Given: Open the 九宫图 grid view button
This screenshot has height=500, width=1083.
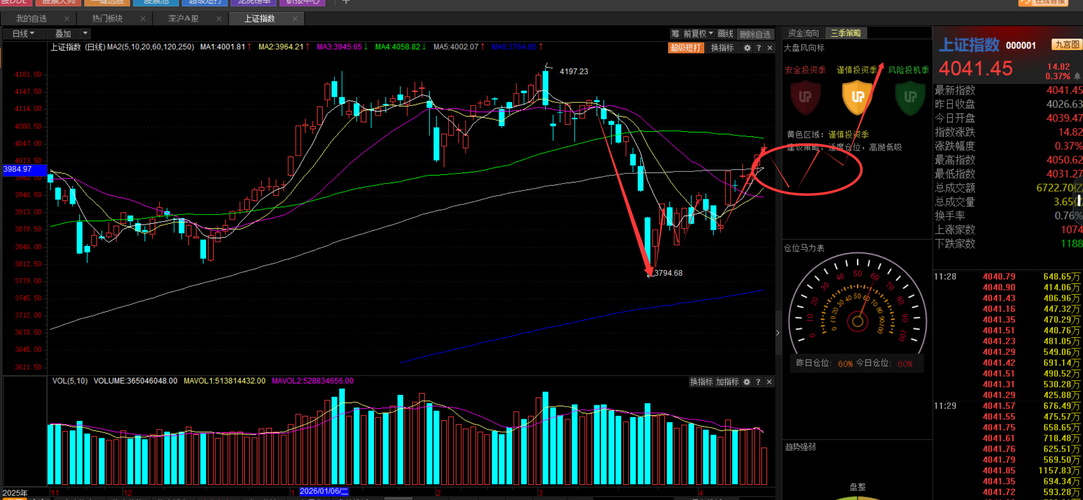Looking at the screenshot, I should pyautogui.click(x=1065, y=45).
